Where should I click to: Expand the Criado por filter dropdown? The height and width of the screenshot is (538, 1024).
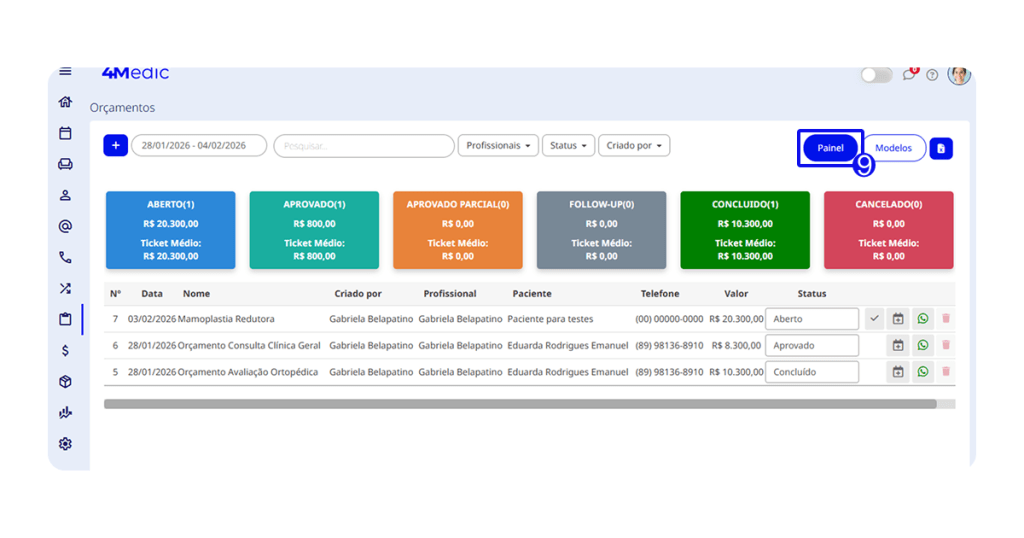click(x=635, y=146)
